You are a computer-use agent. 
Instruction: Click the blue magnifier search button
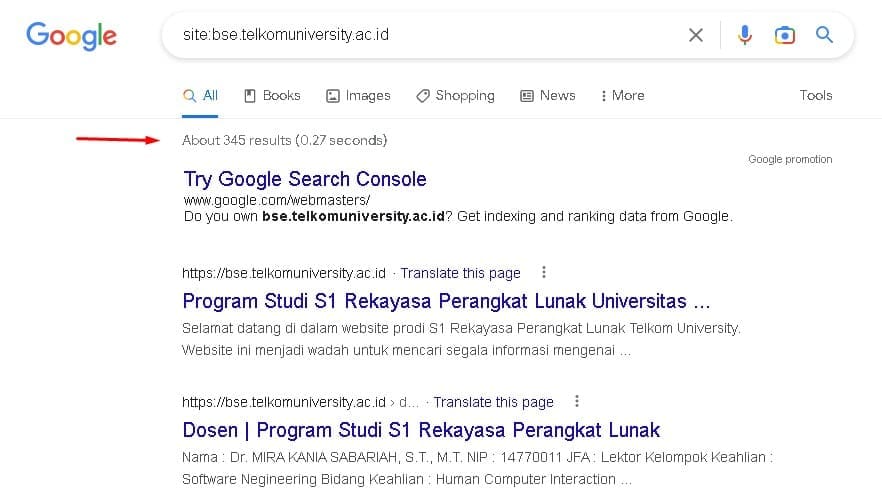click(x=824, y=34)
